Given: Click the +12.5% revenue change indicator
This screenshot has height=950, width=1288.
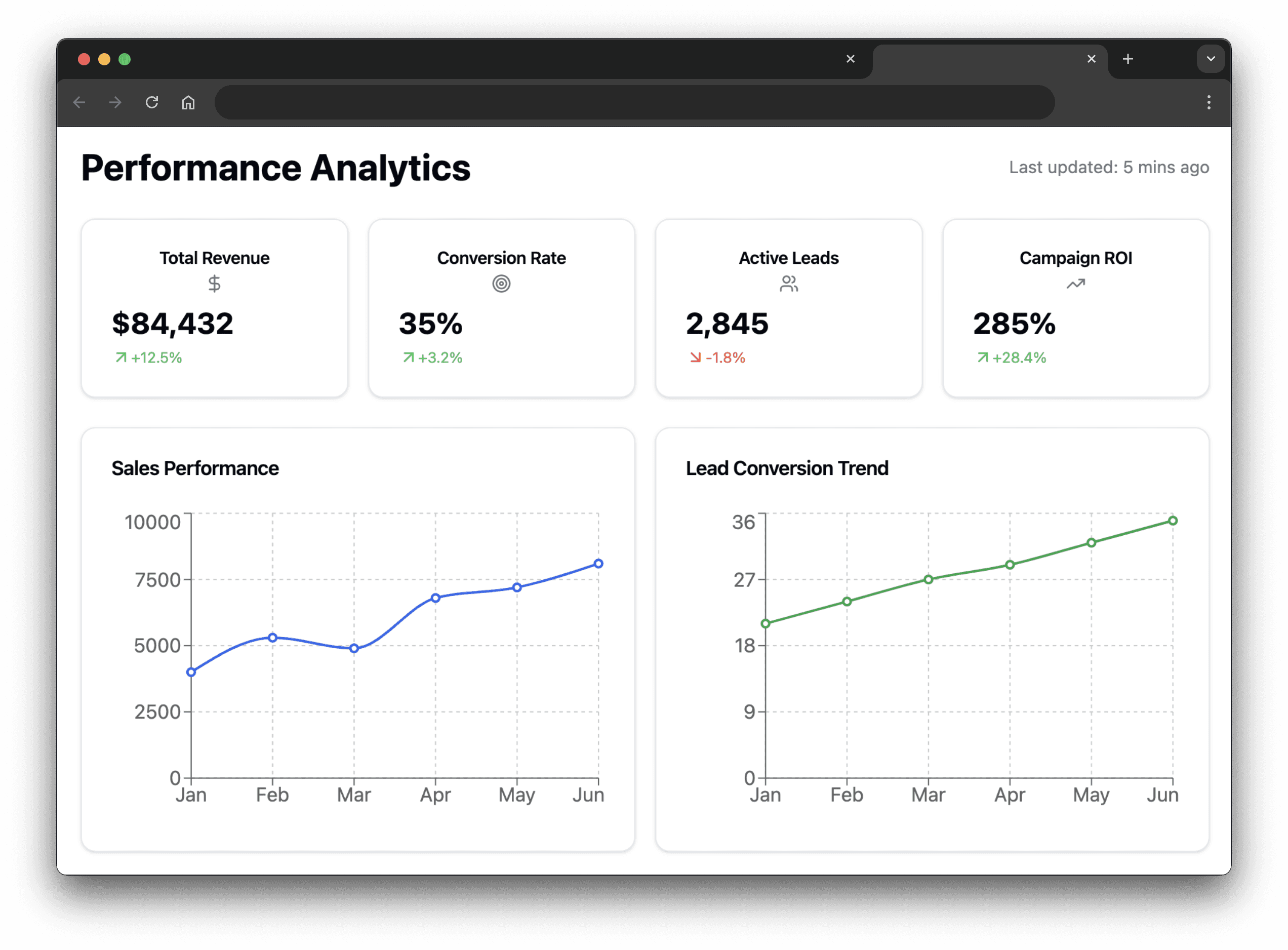Looking at the screenshot, I should click(149, 358).
